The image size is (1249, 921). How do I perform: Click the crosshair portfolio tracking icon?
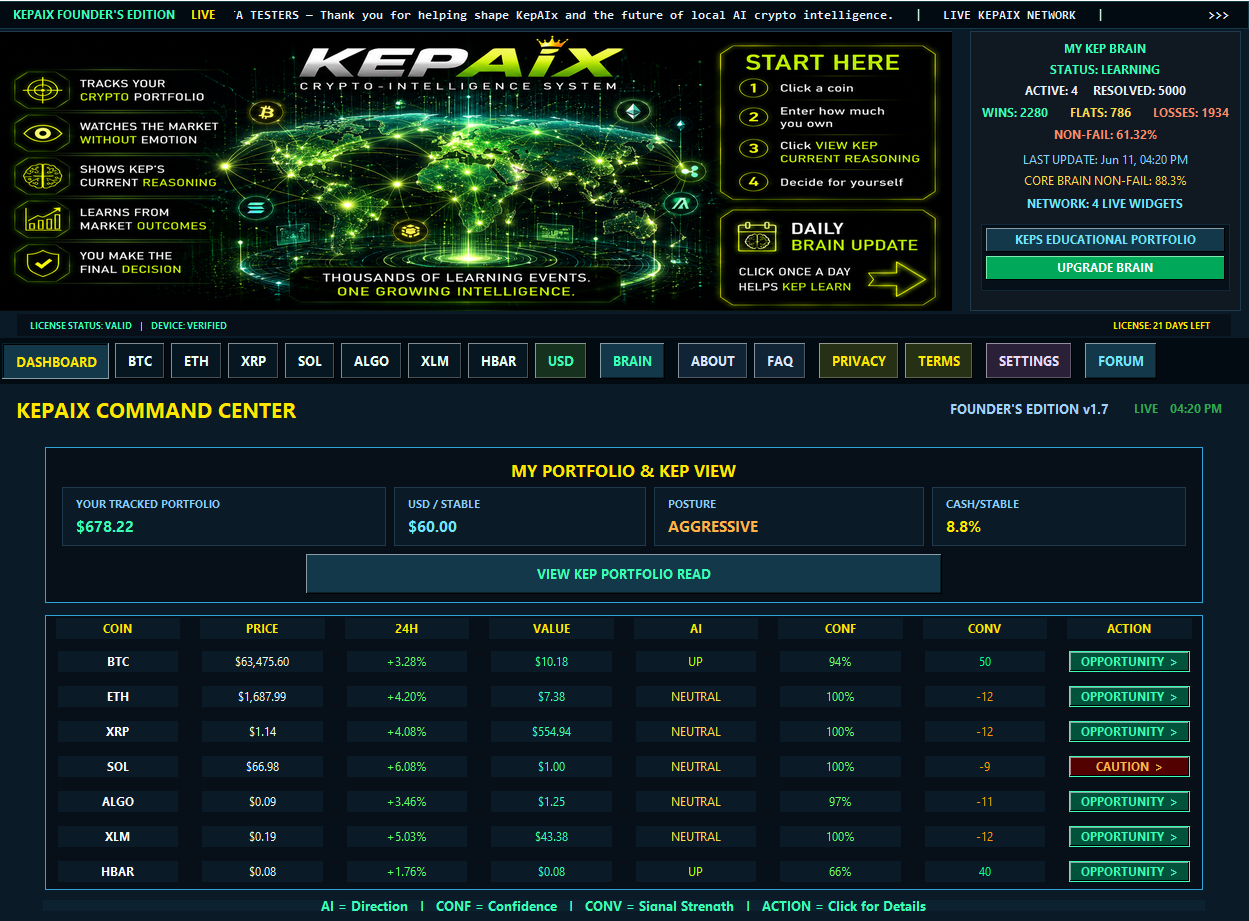(42, 90)
